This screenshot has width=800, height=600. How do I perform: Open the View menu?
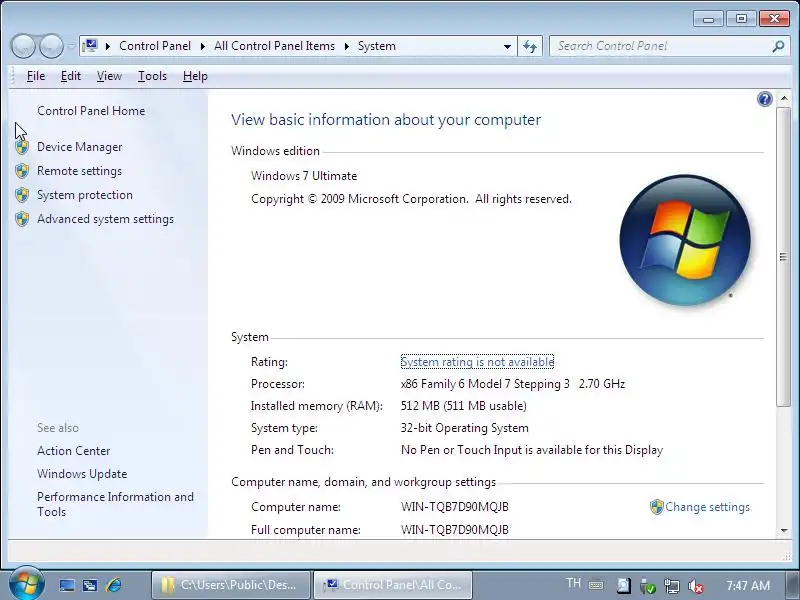pos(109,76)
